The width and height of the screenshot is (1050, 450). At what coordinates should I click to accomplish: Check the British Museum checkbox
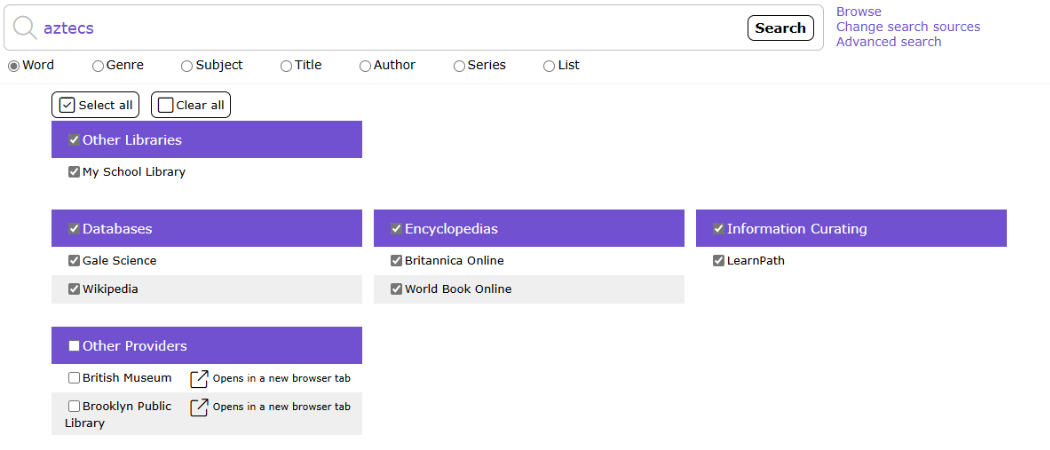point(74,378)
